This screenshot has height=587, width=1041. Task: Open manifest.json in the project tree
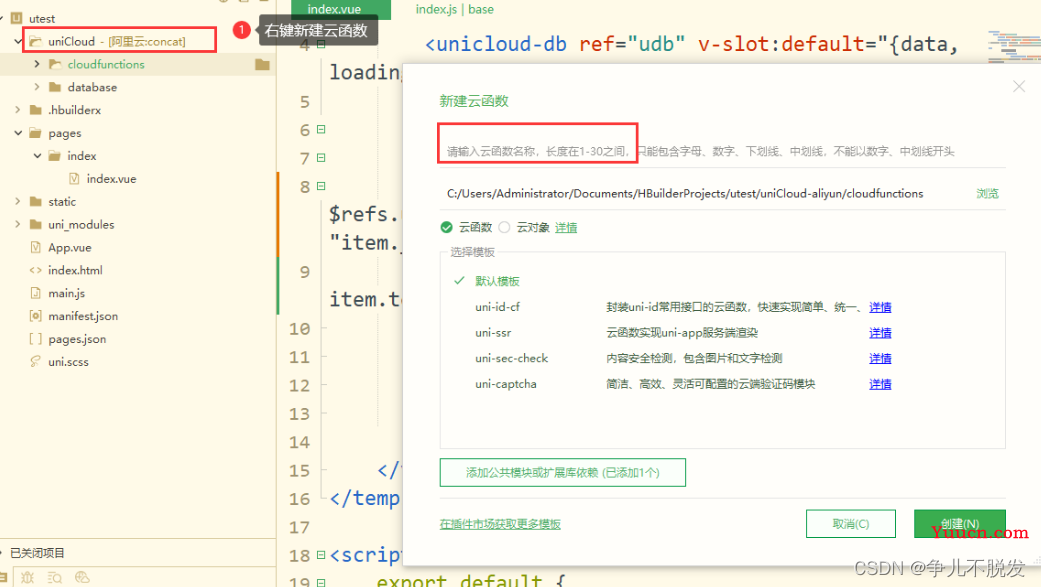83,316
